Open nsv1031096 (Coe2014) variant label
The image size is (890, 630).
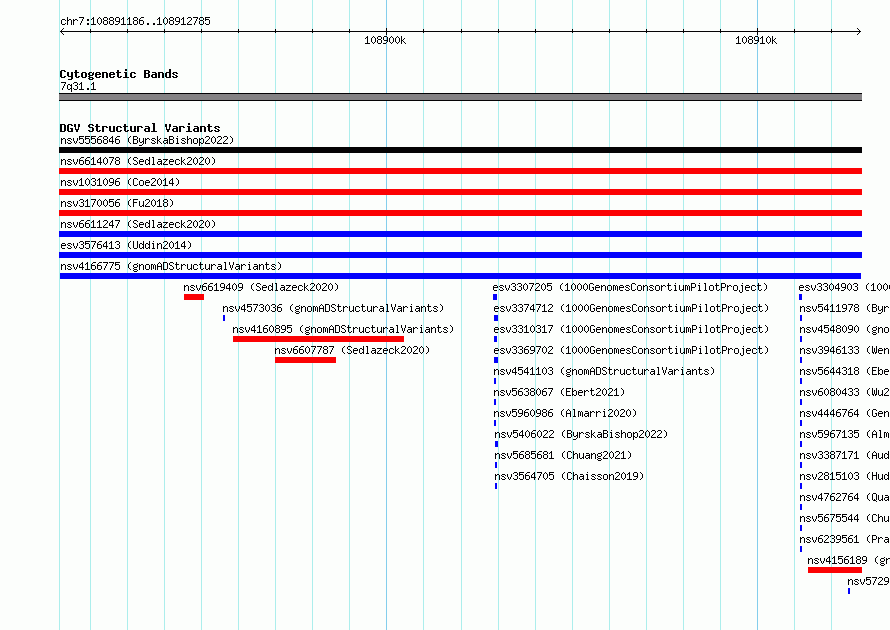coord(120,182)
